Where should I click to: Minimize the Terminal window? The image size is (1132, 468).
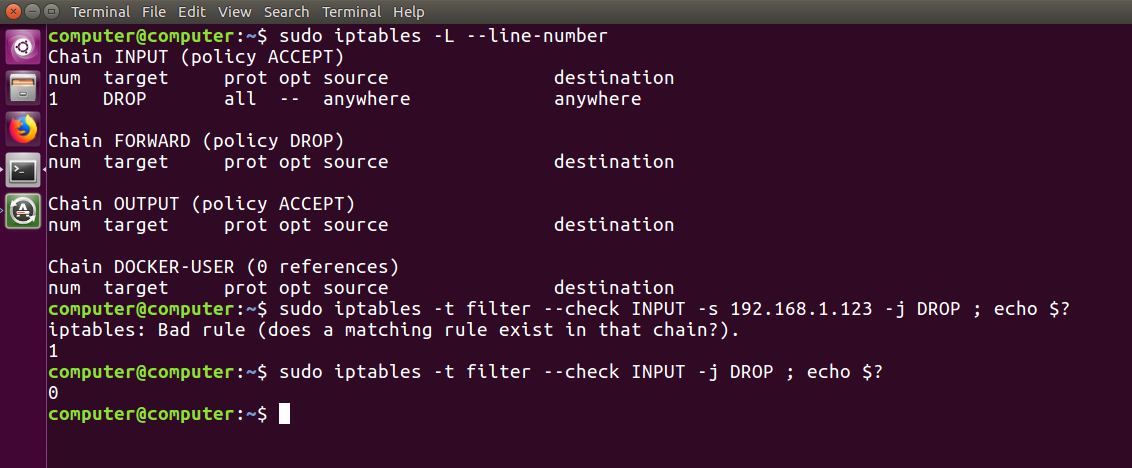point(30,12)
